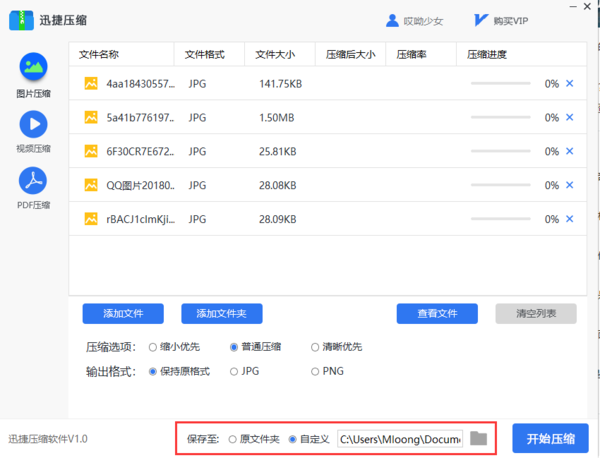
Task: Click the 清空列表 button
Action: [x=536, y=314]
